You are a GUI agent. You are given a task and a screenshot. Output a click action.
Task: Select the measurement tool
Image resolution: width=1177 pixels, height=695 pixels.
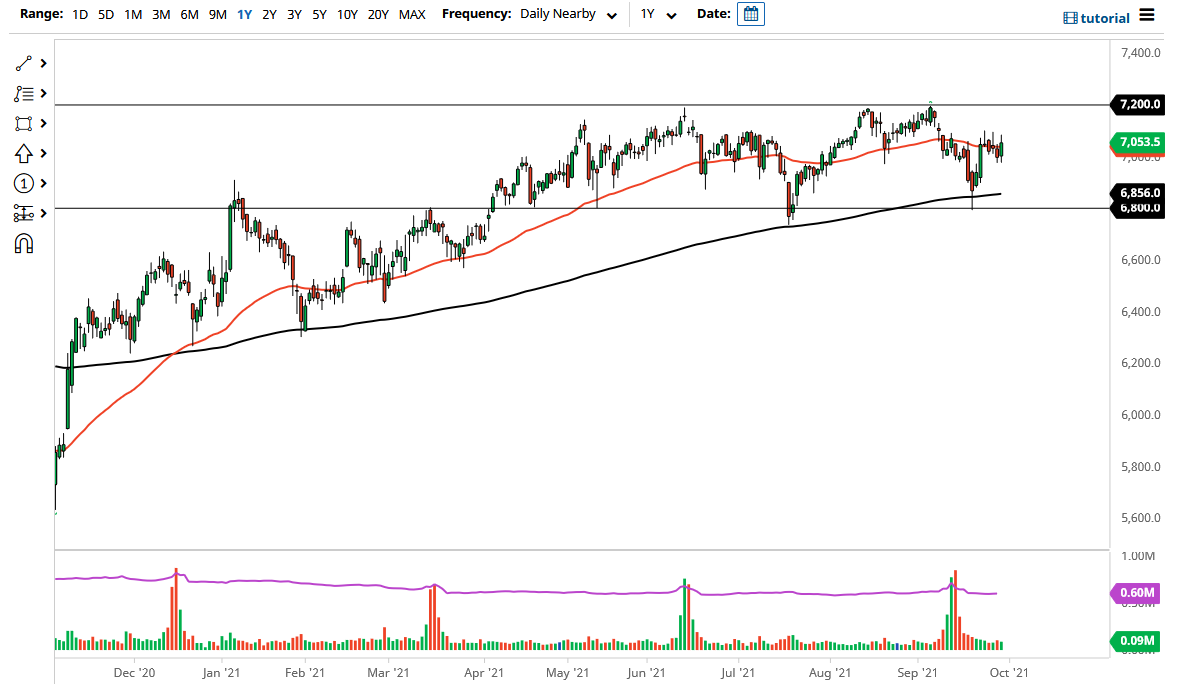[24, 213]
